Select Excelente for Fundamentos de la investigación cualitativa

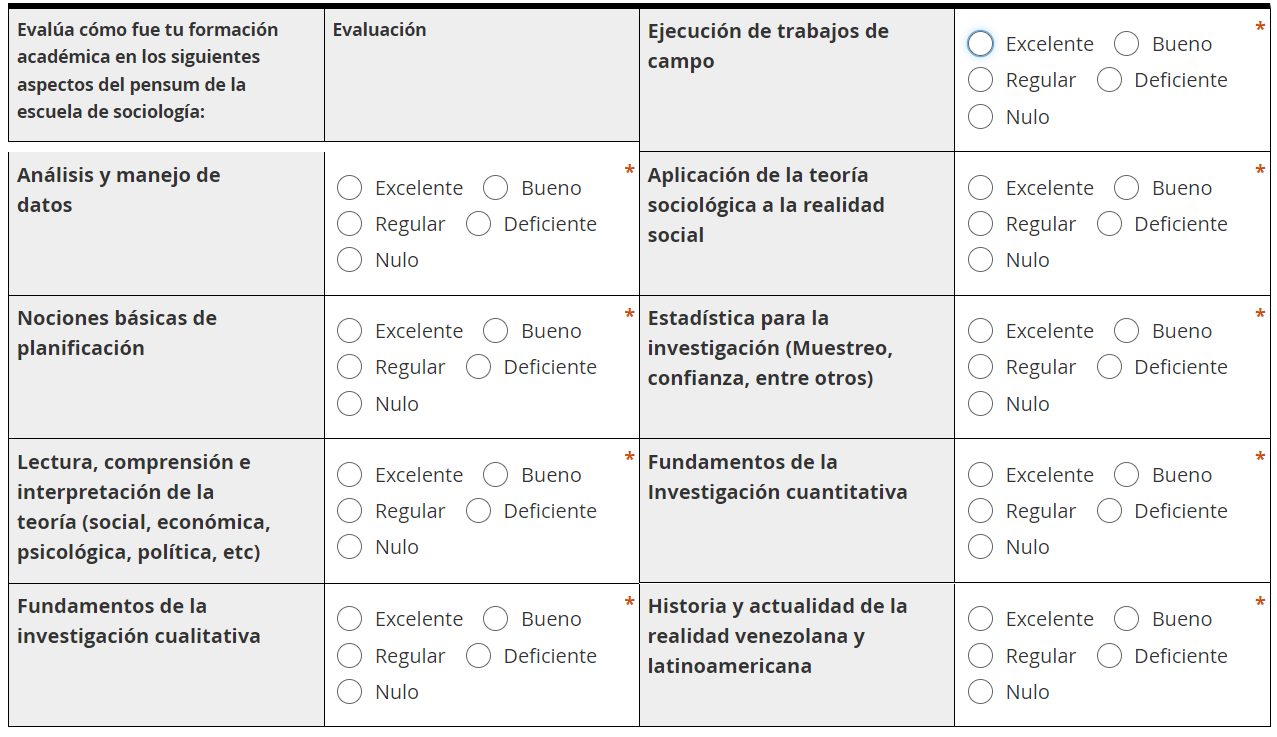349,619
